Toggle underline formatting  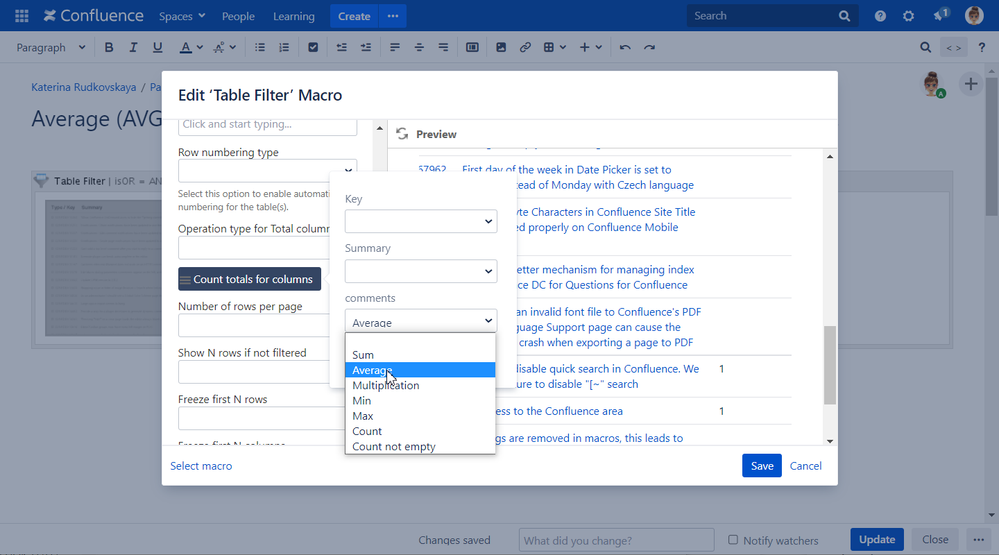(157, 47)
